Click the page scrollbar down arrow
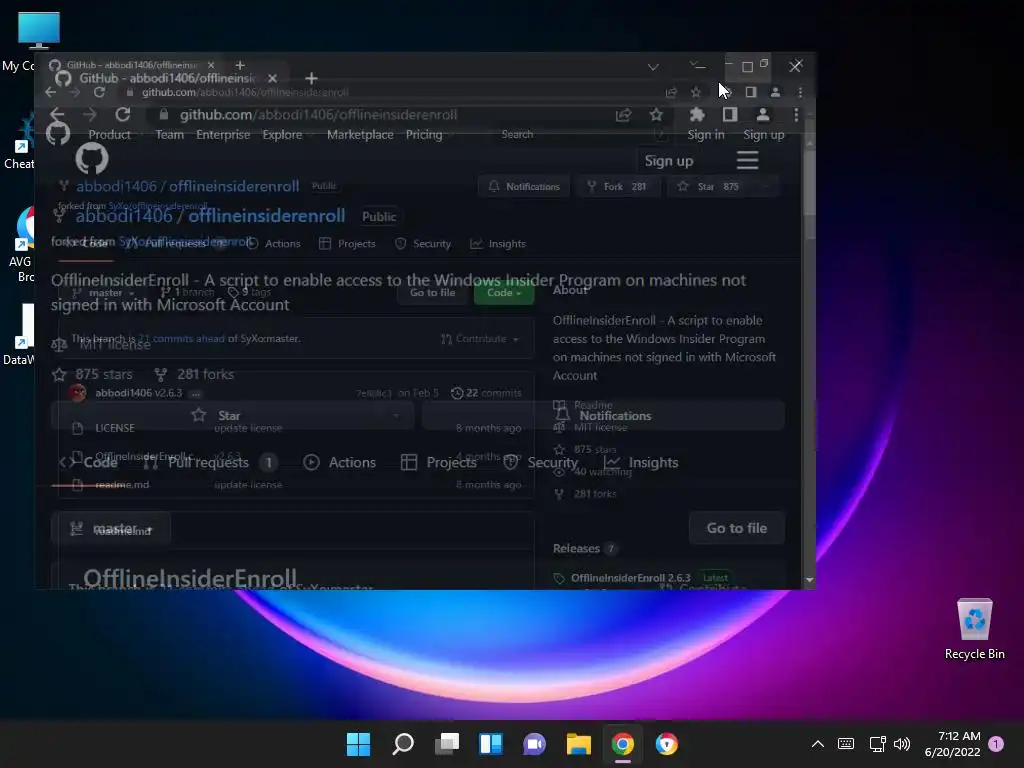 [810, 580]
